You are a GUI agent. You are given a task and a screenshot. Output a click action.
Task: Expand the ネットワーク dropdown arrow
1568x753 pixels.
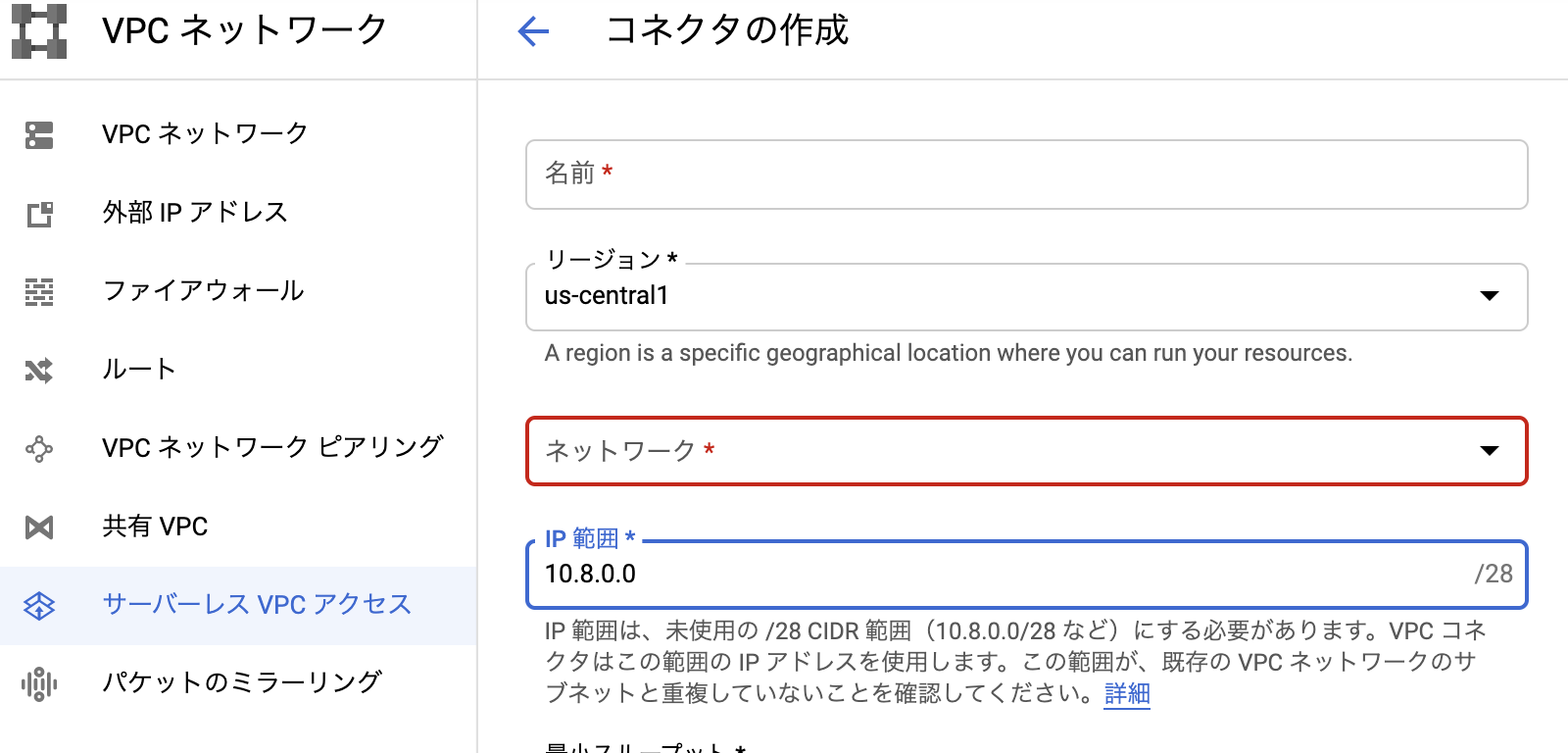(x=1489, y=451)
